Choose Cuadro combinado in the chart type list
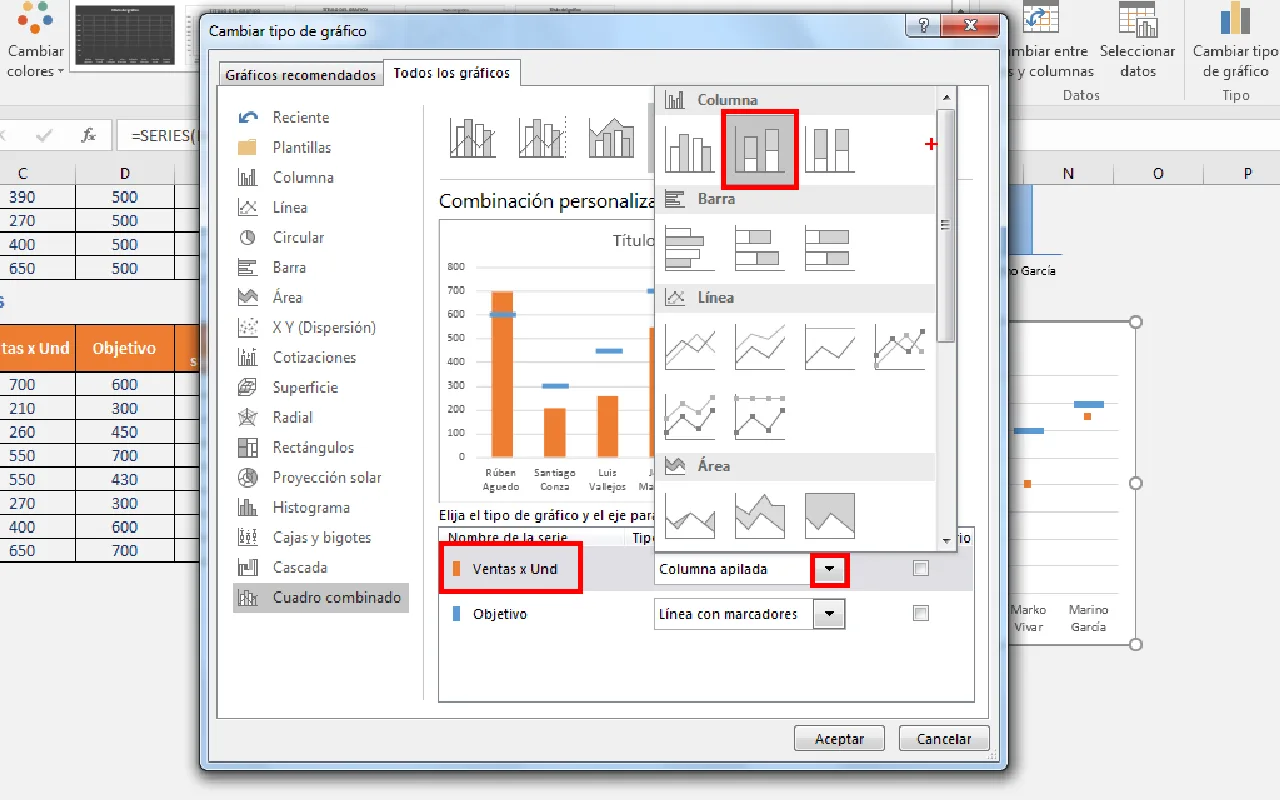 coord(321,598)
